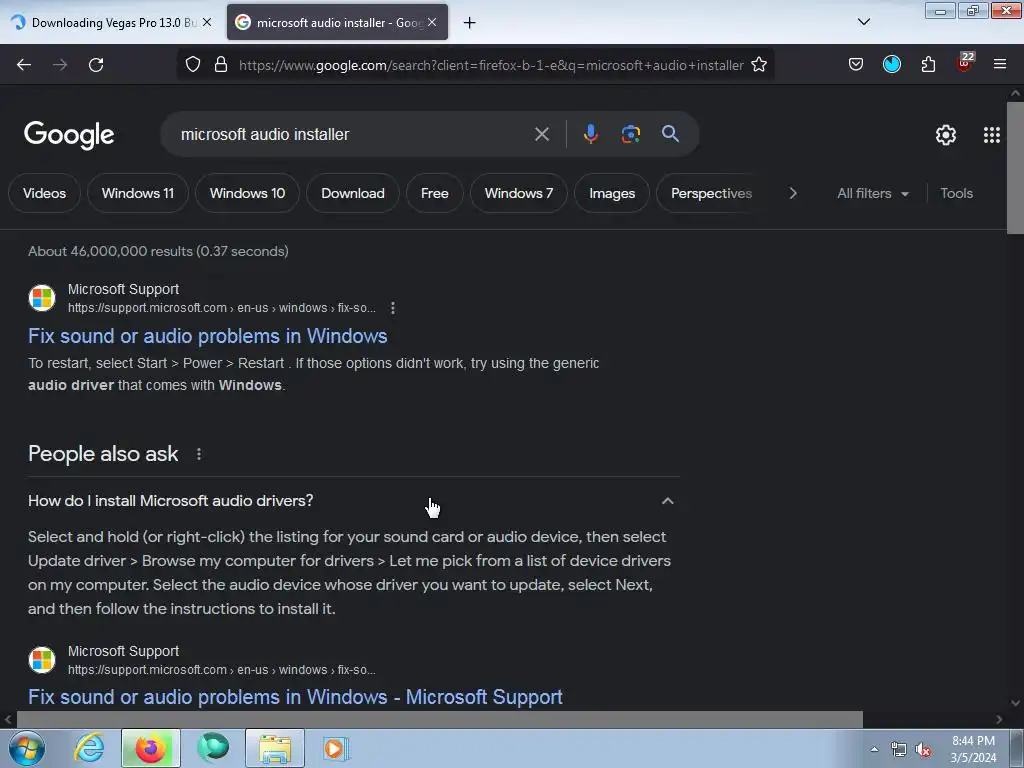The height and width of the screenshot is (768, 1024).
Task: Switch to Perspectives results
Action: click(711, 193)
